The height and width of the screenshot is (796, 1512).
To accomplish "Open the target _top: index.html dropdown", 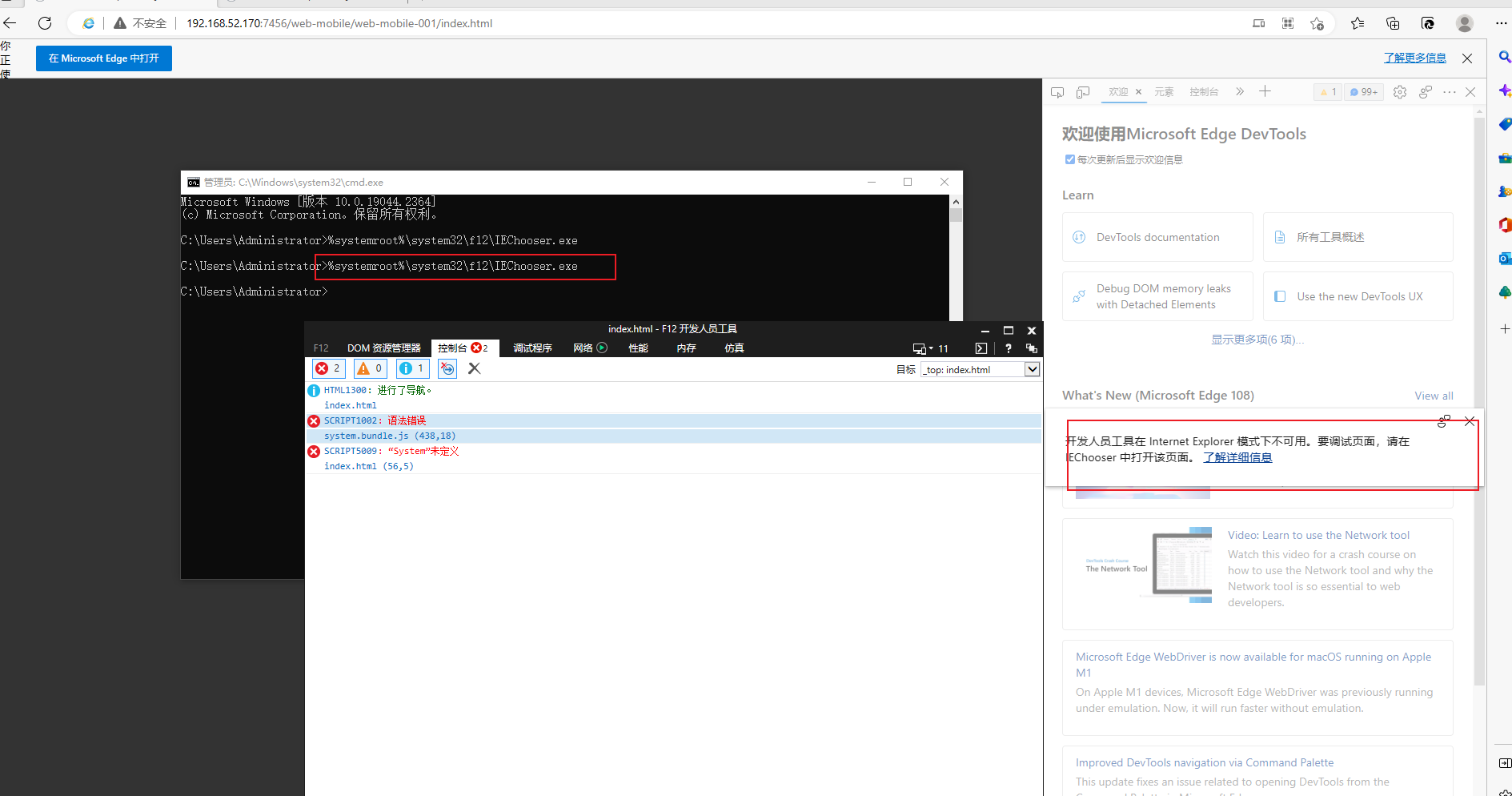I will [981, 369].
